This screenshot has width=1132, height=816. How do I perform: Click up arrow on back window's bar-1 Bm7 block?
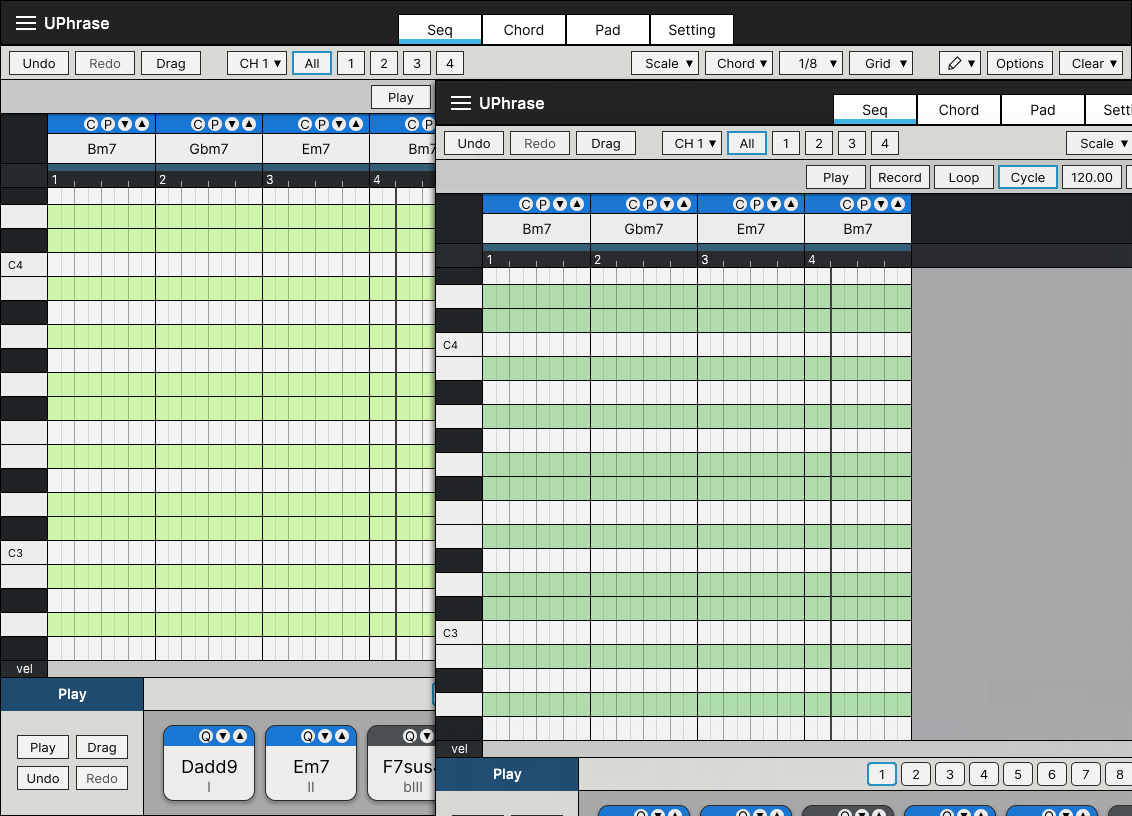[x=142, y=124]
